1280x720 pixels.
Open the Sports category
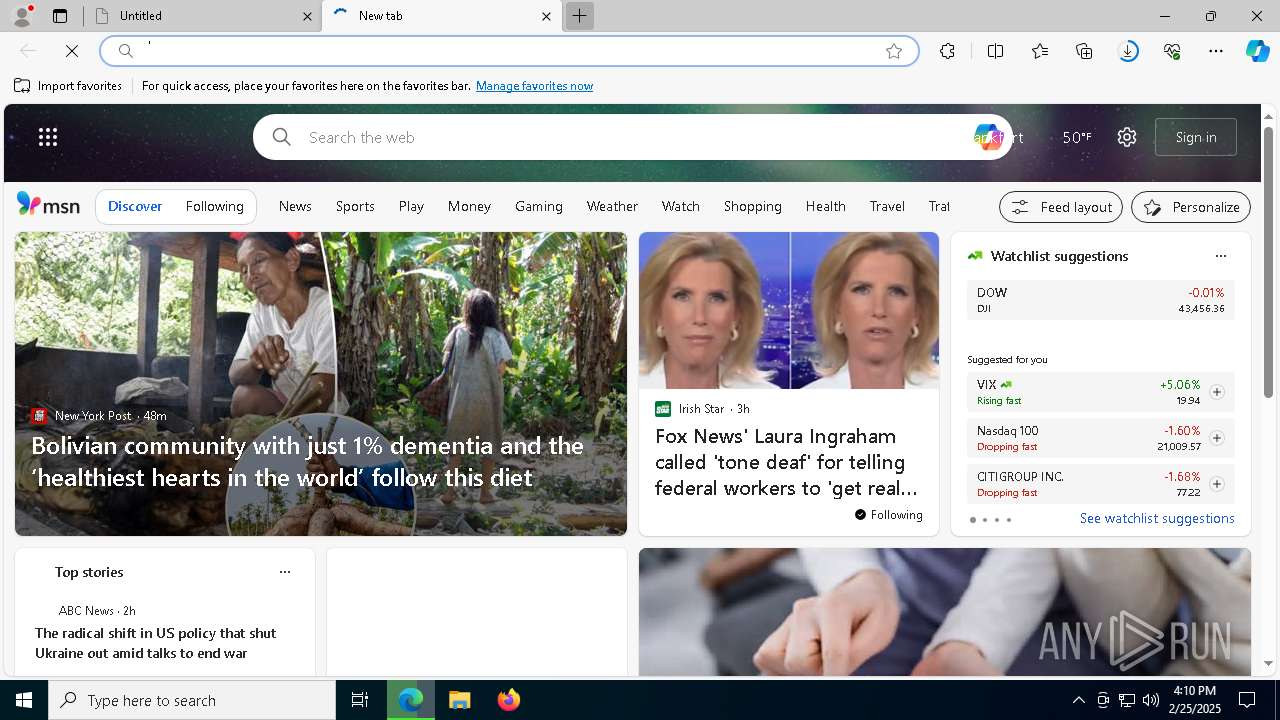pyautogui.click(x=355, y=206)
